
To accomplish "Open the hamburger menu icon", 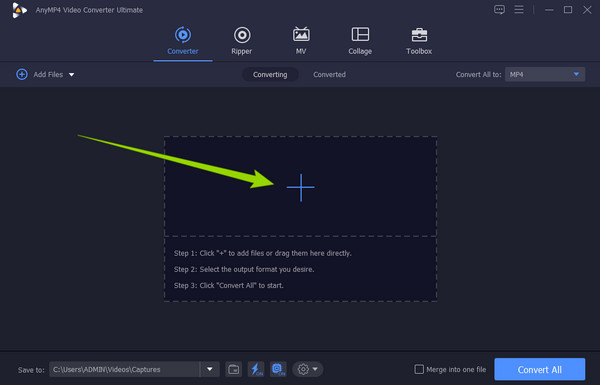I will point(519,10).
